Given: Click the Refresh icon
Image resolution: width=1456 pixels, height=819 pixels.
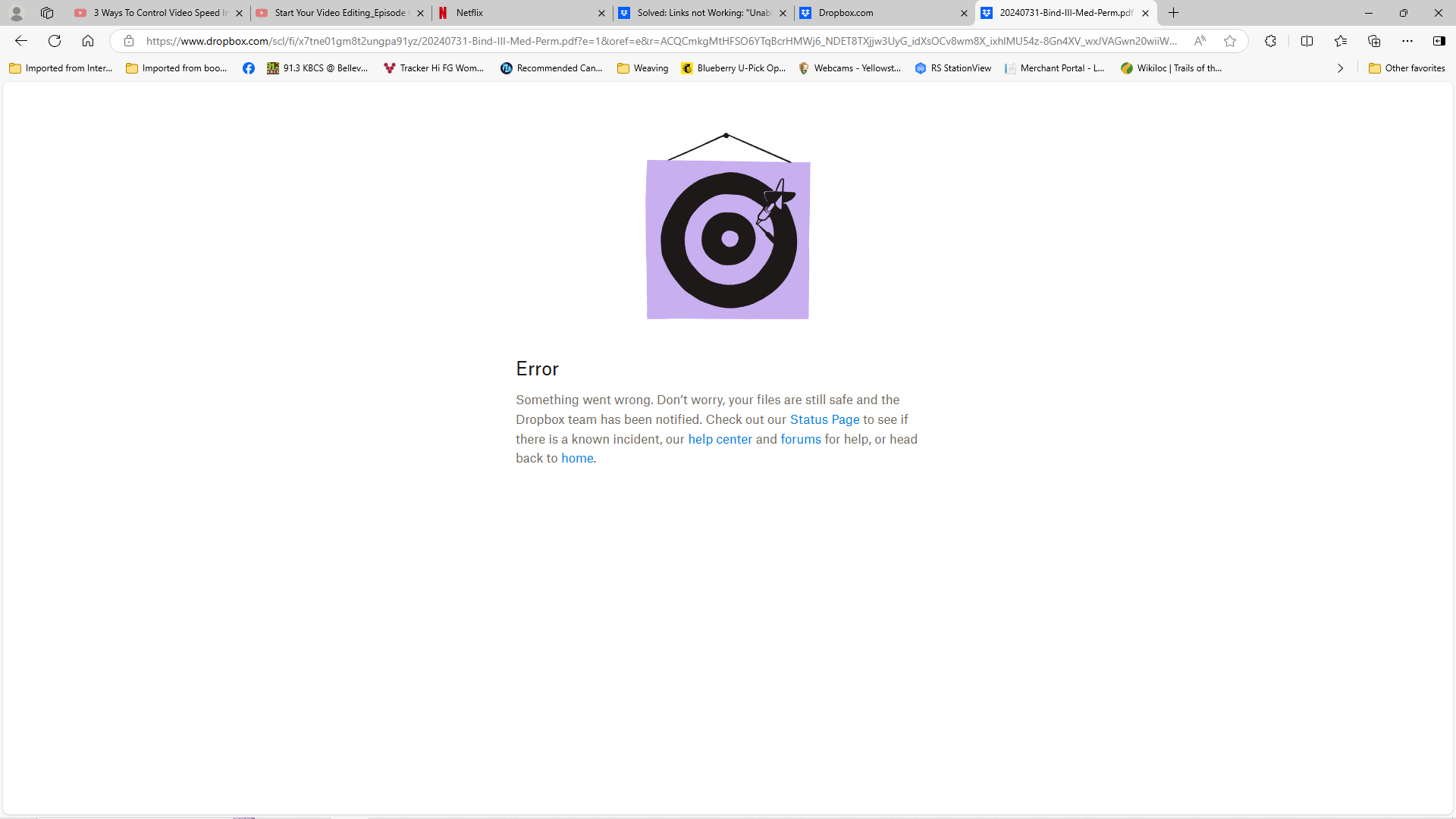Looking at the screenshot, I should click(x=54, y=41).
